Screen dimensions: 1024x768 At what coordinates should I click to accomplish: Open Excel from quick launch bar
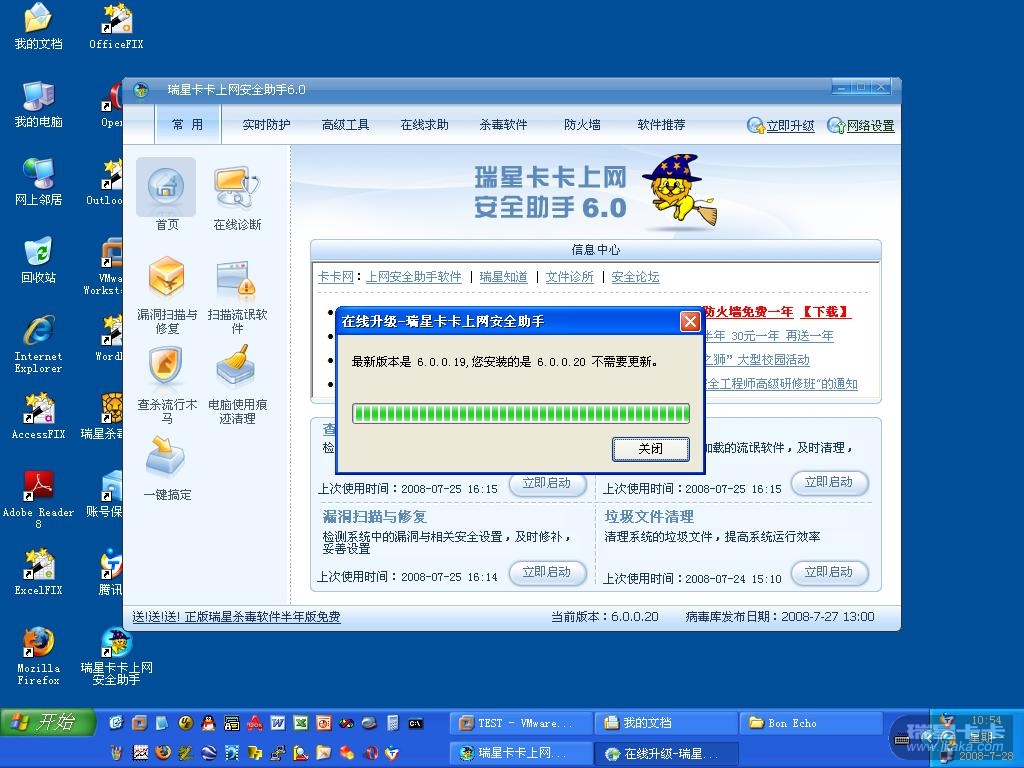(x=300, y=723)
